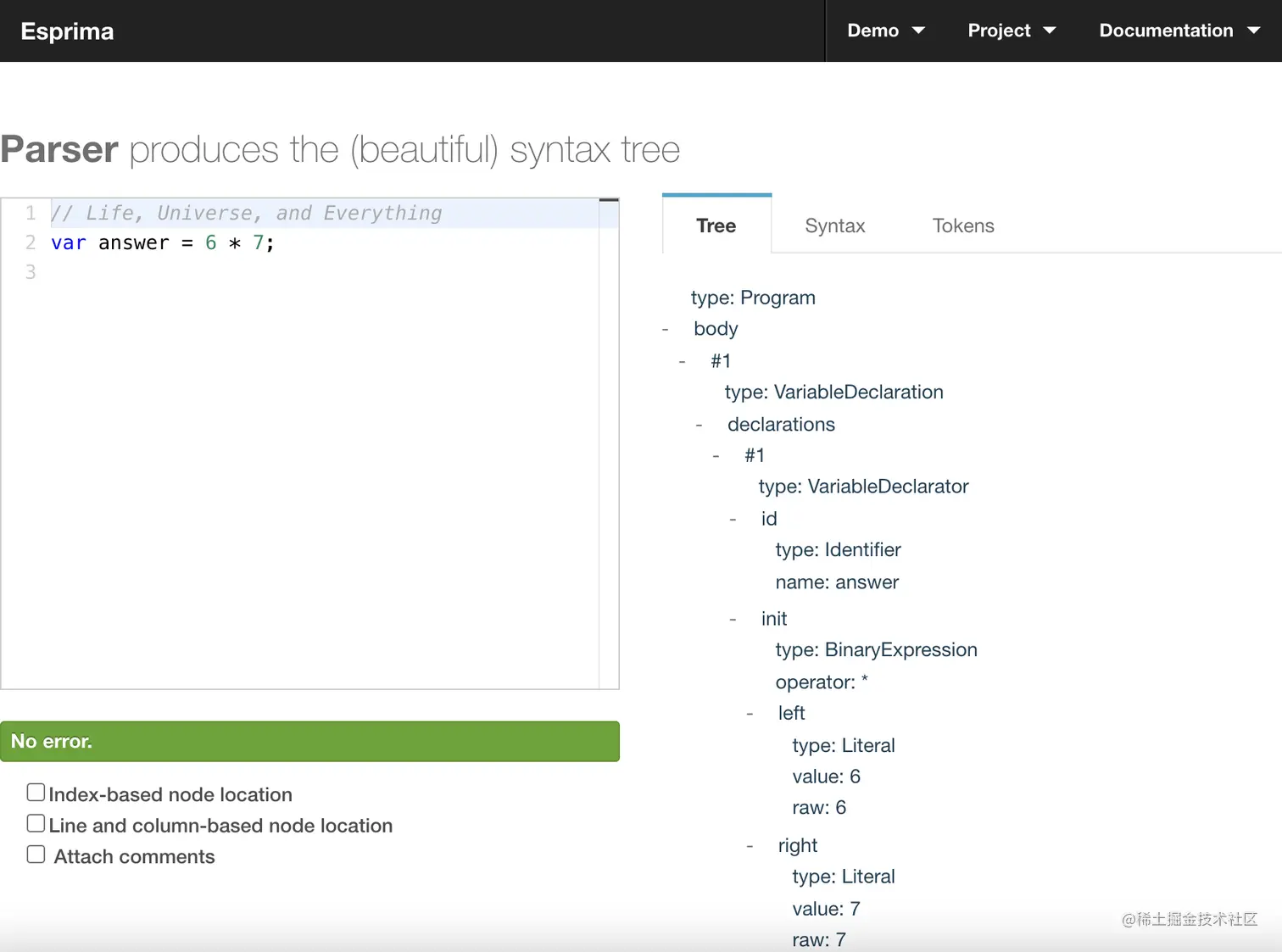Click line number 3 in editor gutter
Screen dimensions: 1282x952
tap(31, 272)
